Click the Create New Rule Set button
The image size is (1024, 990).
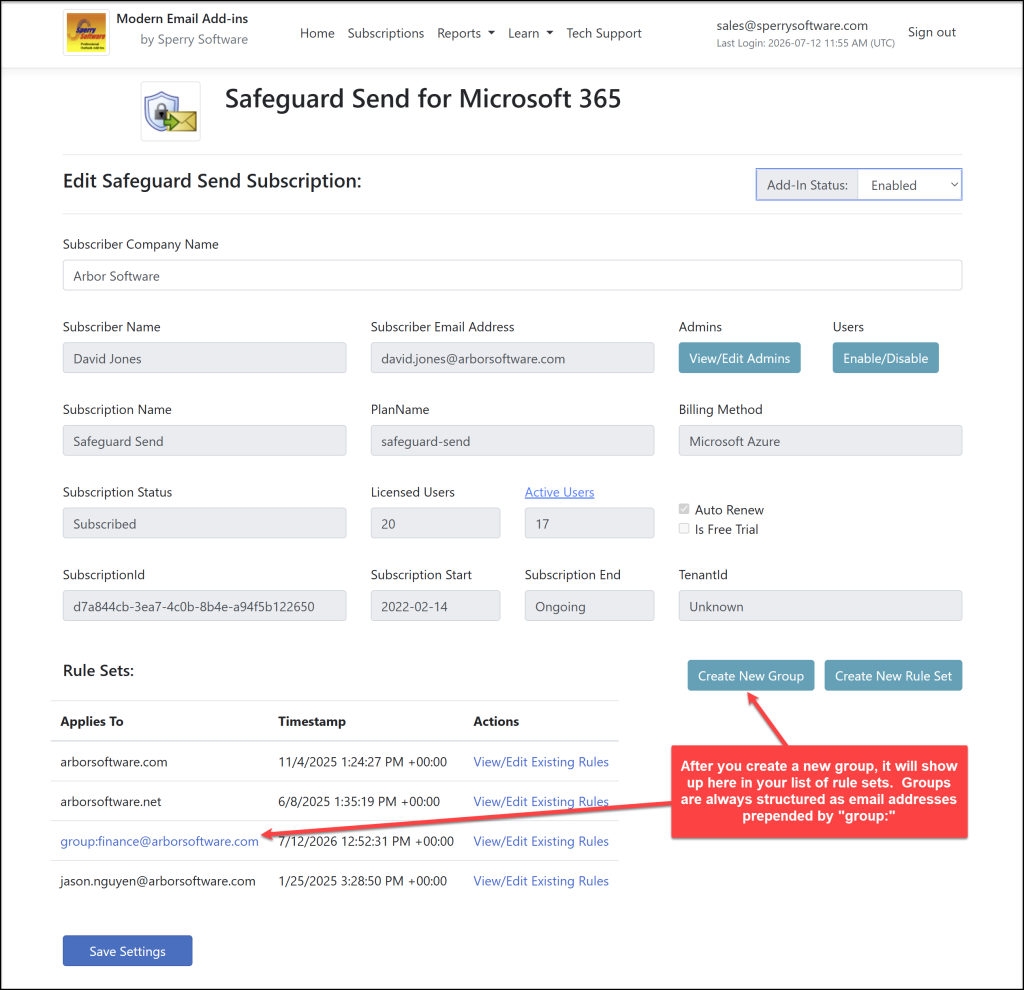click(893, 676)
